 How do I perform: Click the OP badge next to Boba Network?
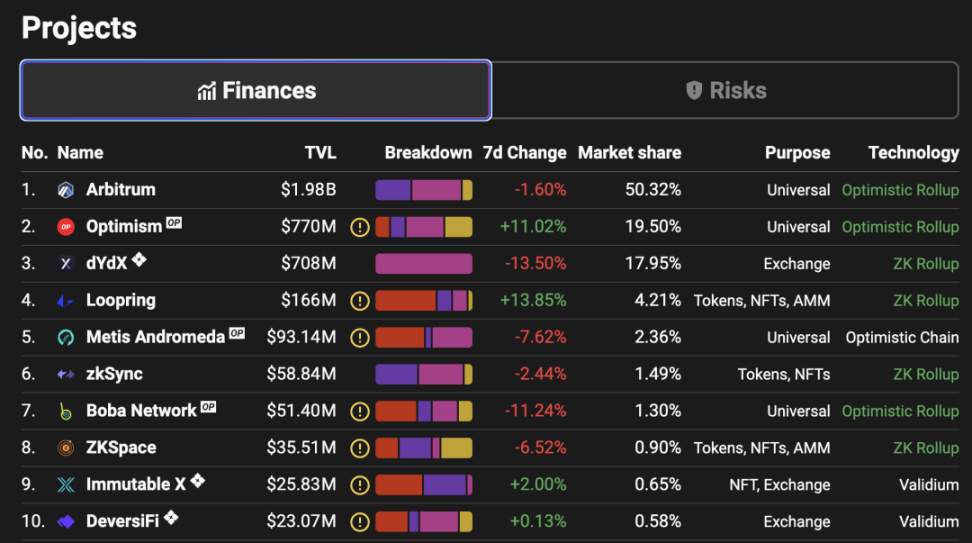[x=208, y=407]
